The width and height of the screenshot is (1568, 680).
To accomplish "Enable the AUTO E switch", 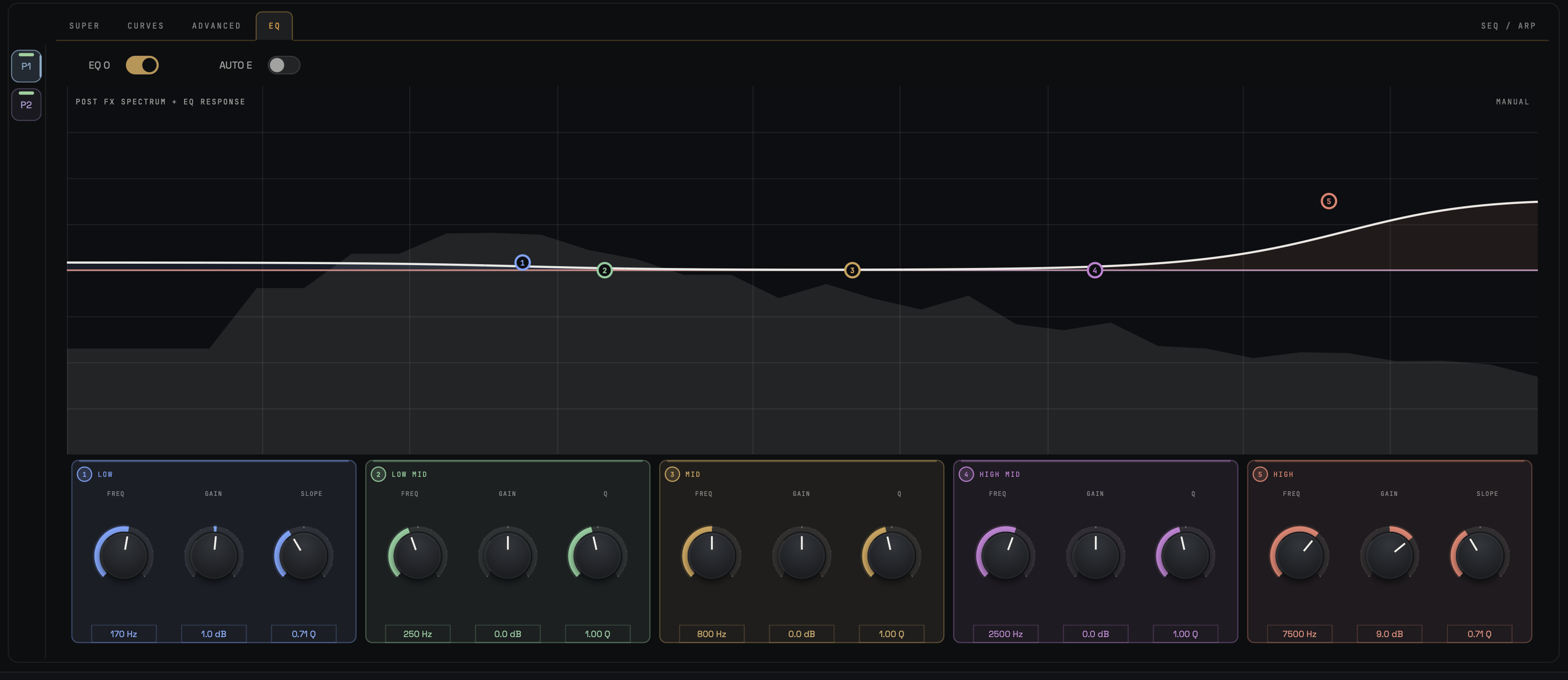I will pos(284,65).
